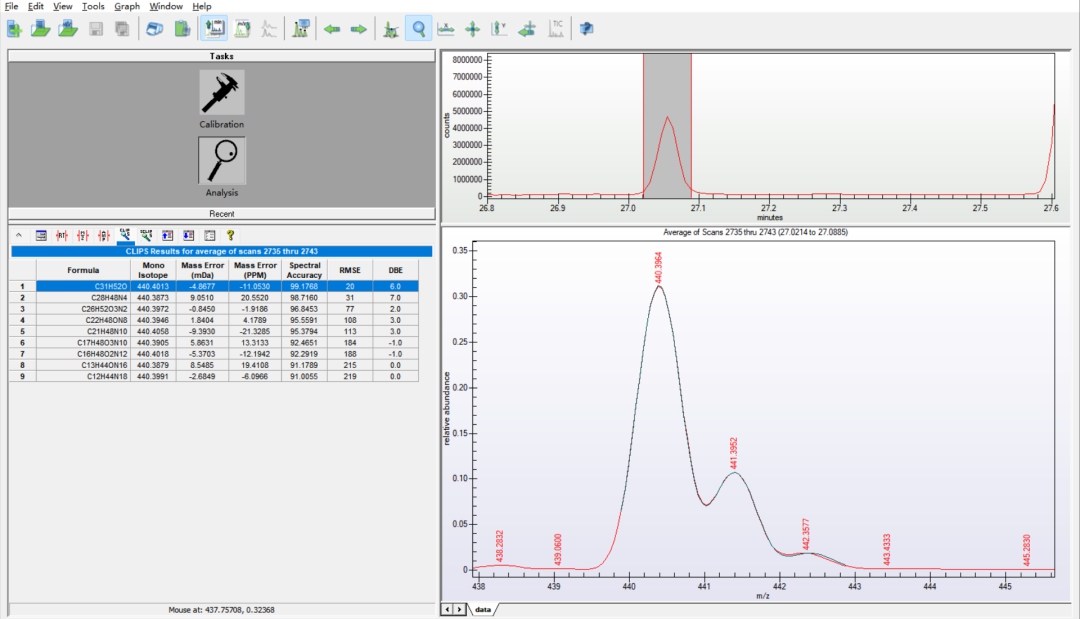This screenshot has width=1080, height=619.
Task: Click the results table view icon
Action: click(x=41, y=235)
